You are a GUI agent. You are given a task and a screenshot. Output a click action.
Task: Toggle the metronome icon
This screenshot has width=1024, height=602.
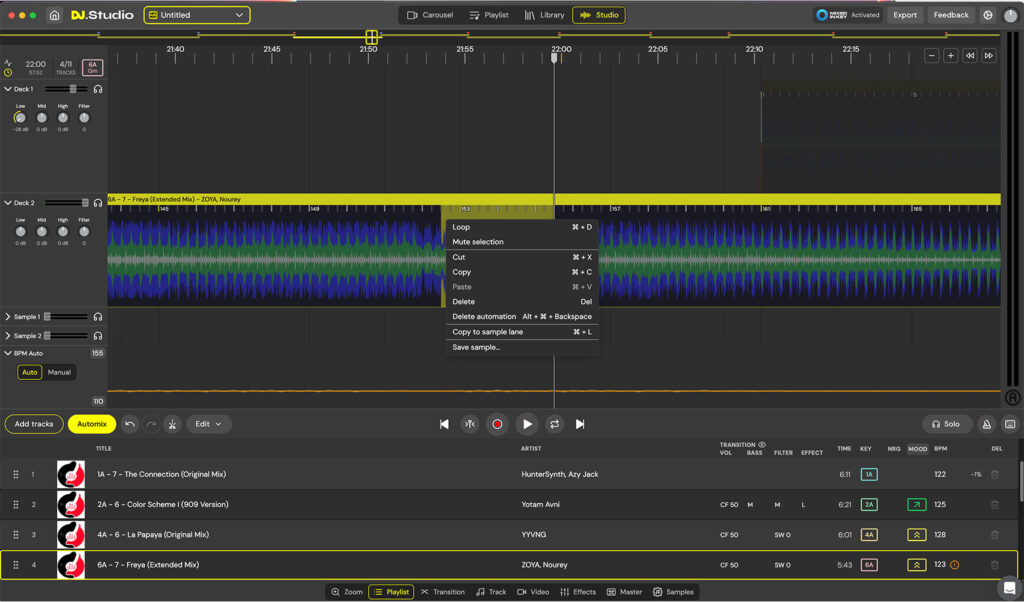(x=987, y=424)
